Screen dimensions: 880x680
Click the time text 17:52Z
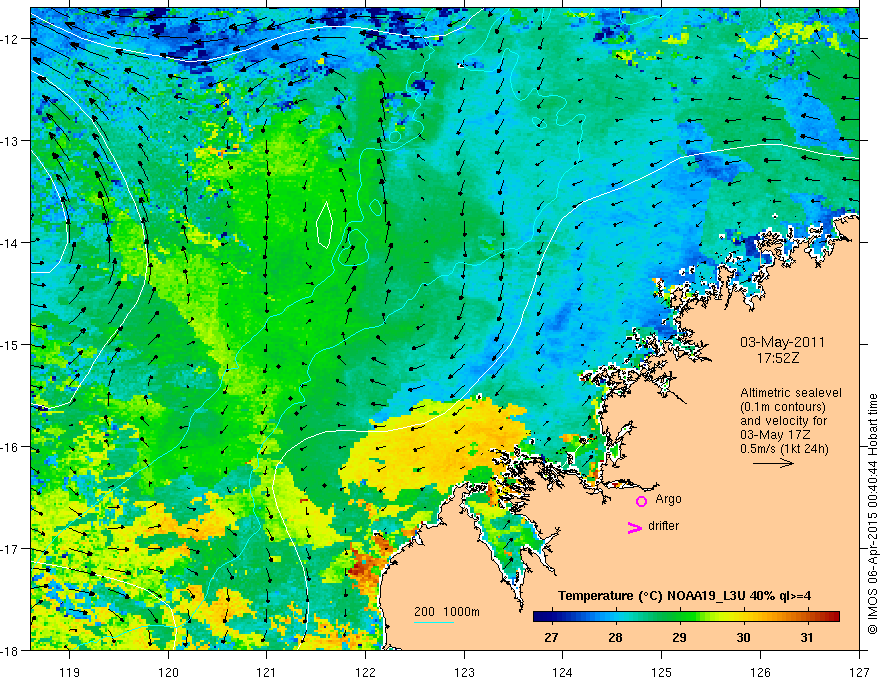[x=777, y=357]
